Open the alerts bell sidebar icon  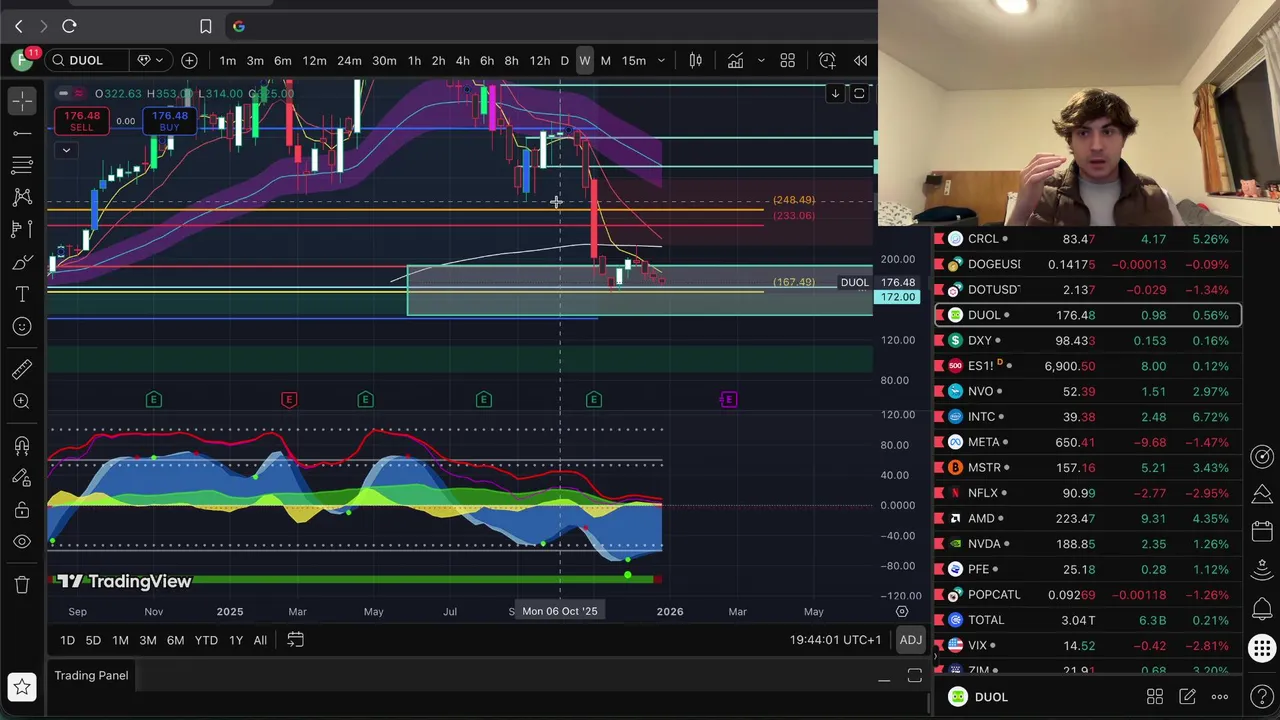click(x=1262, y=607)
